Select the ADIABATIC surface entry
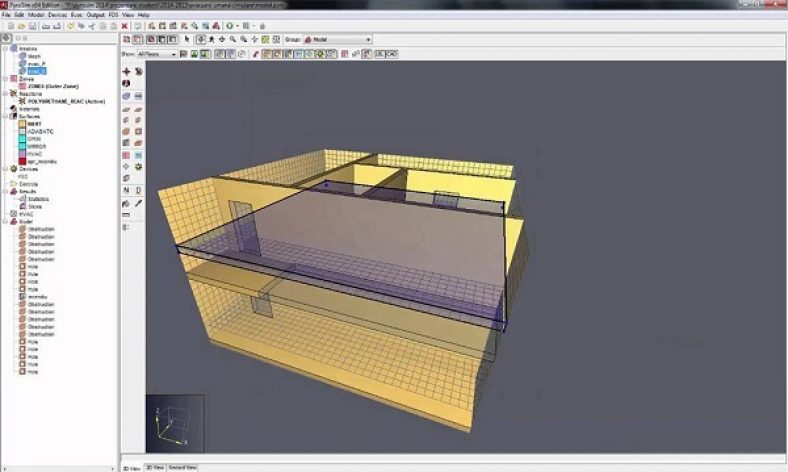788x472 pixels. (40, 131)
